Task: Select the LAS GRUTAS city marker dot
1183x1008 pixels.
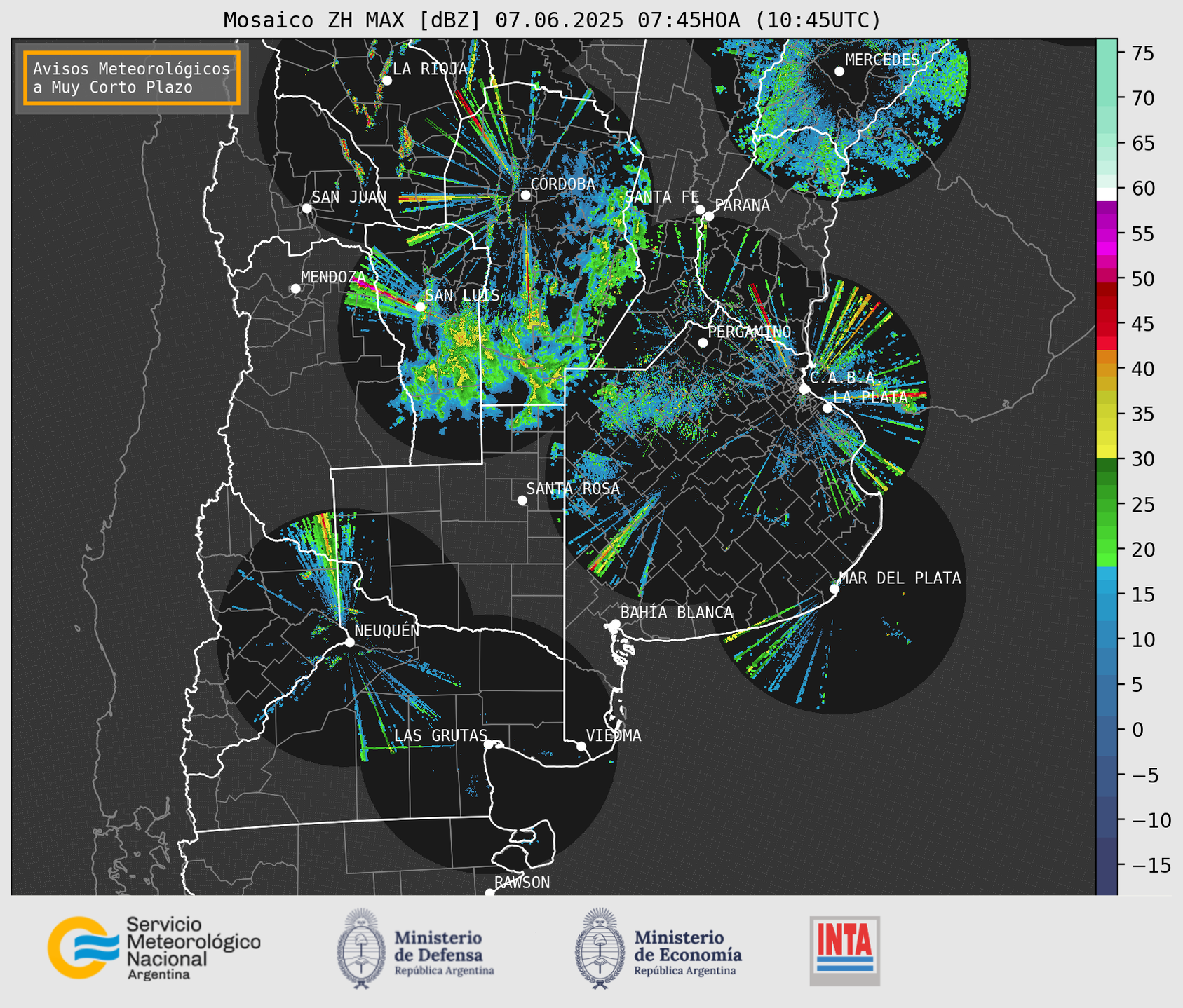Action: [x=489, y=744]
